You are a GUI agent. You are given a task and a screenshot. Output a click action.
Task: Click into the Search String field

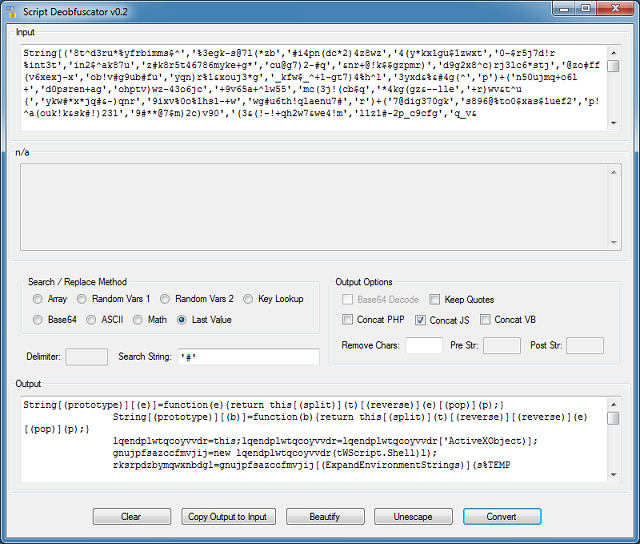246,357
